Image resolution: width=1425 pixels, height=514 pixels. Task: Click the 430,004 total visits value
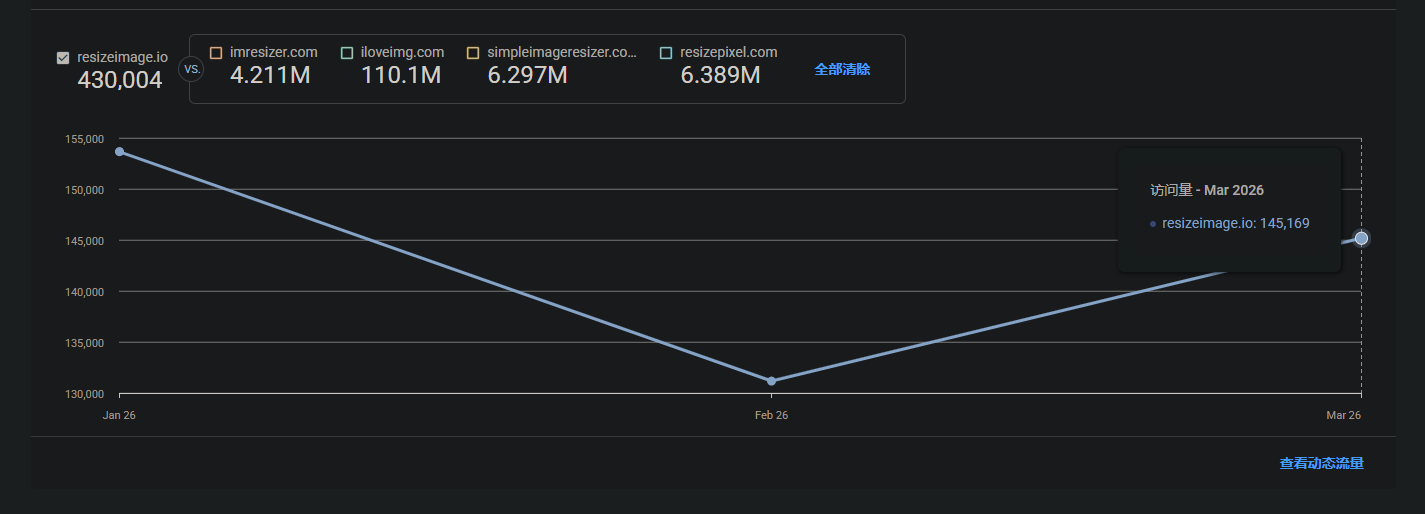point(120,80)
